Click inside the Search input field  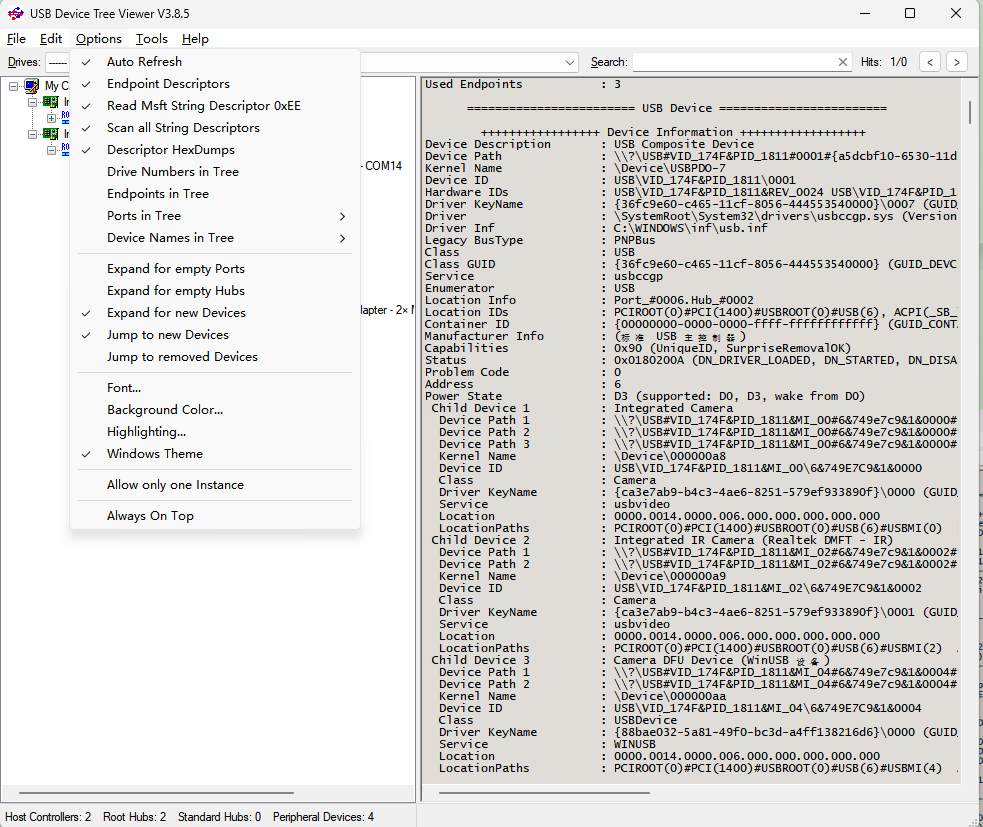click(x=735, y=62)
